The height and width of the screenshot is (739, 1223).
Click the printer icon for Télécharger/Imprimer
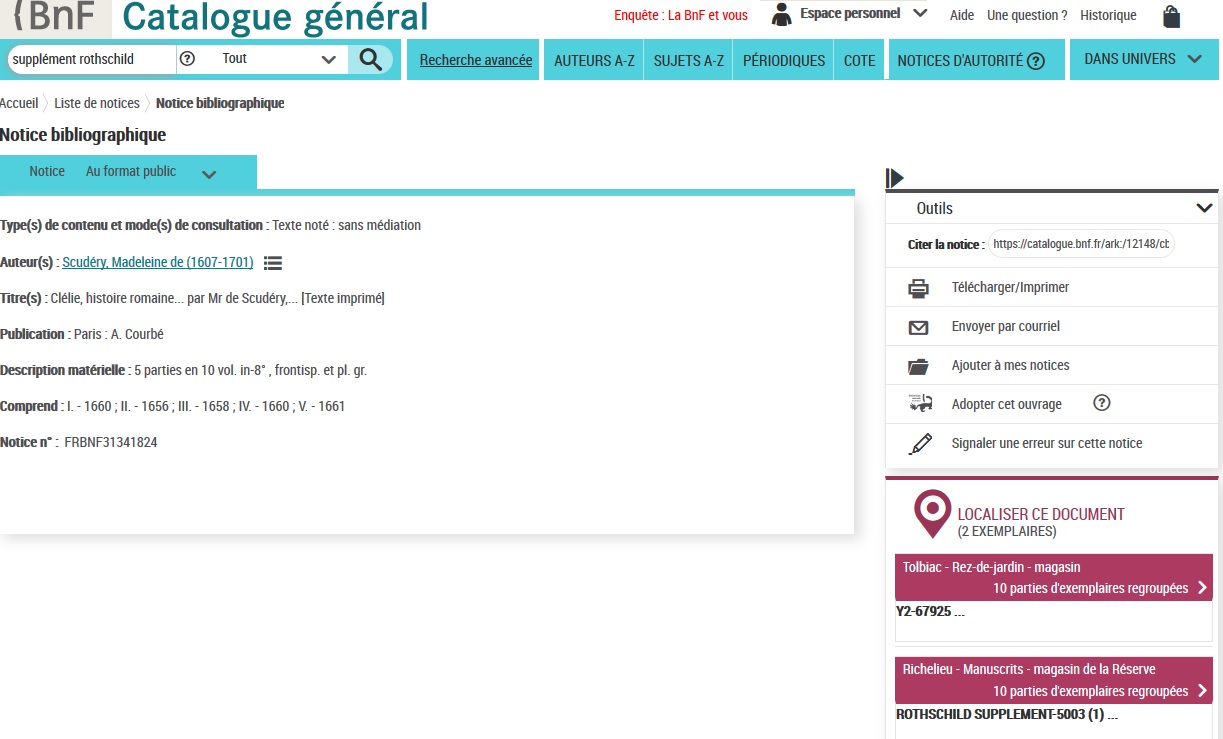click(x=918, y=288)
